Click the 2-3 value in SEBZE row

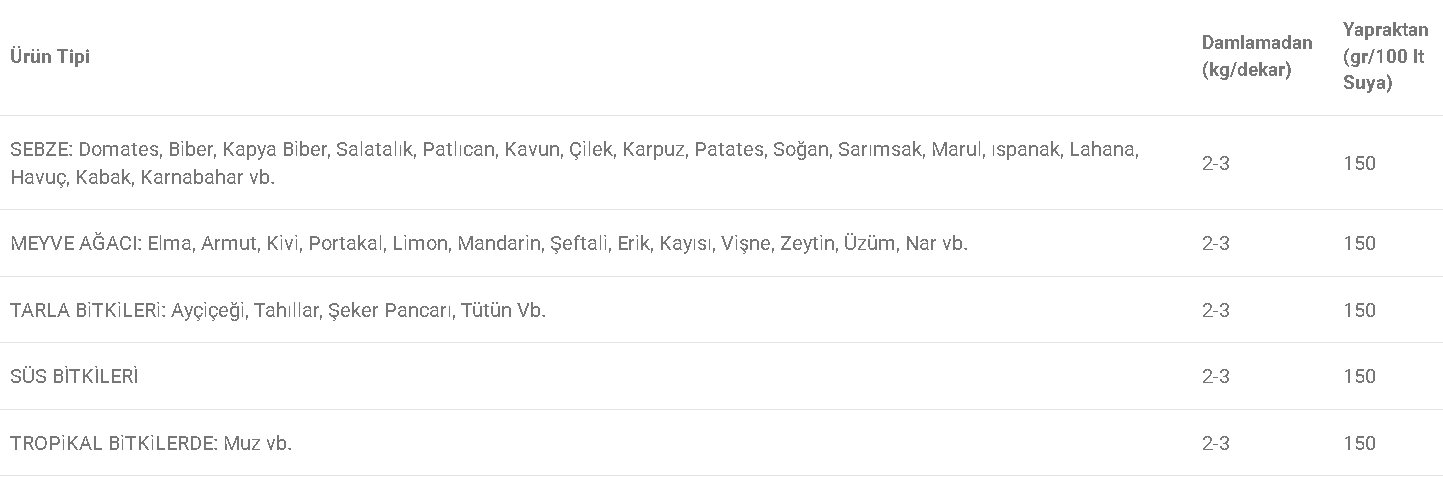pyautogui.click(x=1215, y=163)
